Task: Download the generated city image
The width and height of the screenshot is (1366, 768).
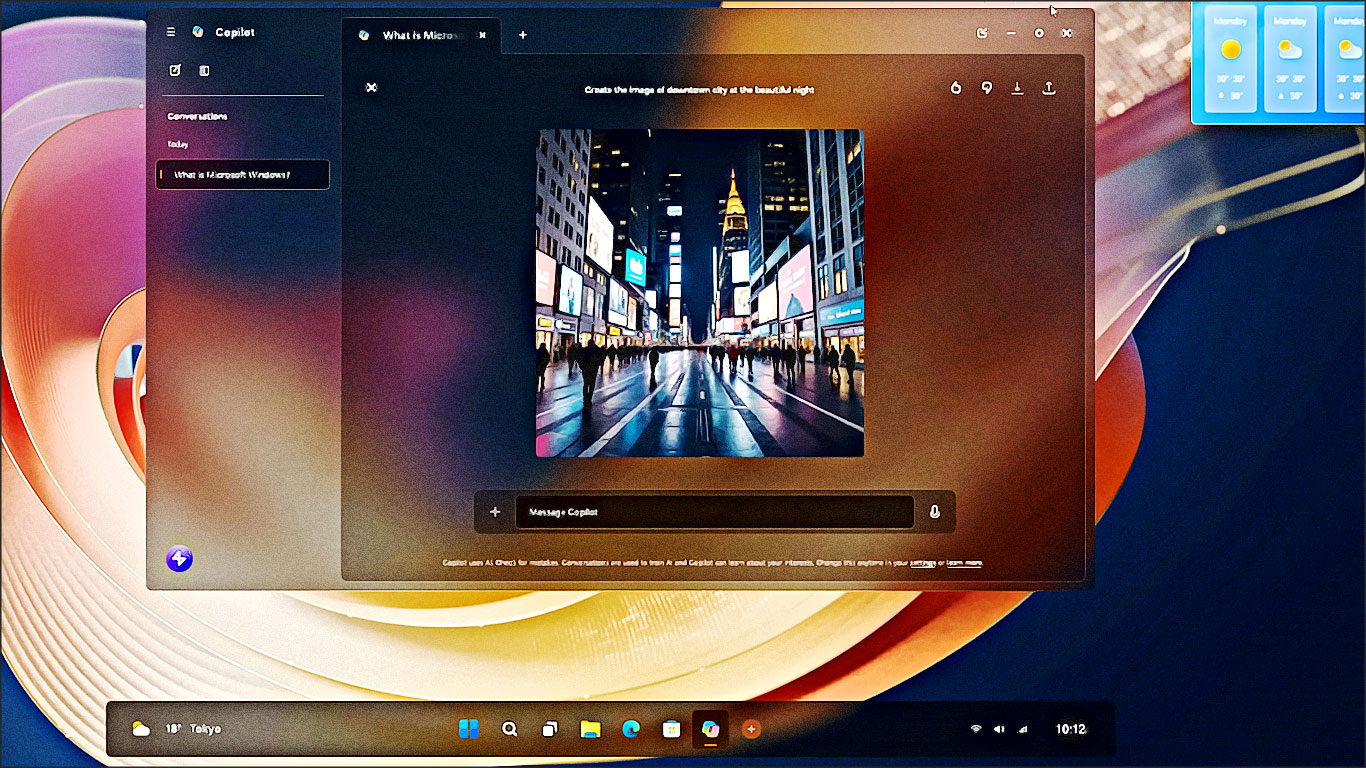Action: click(x=1017, y=88)
